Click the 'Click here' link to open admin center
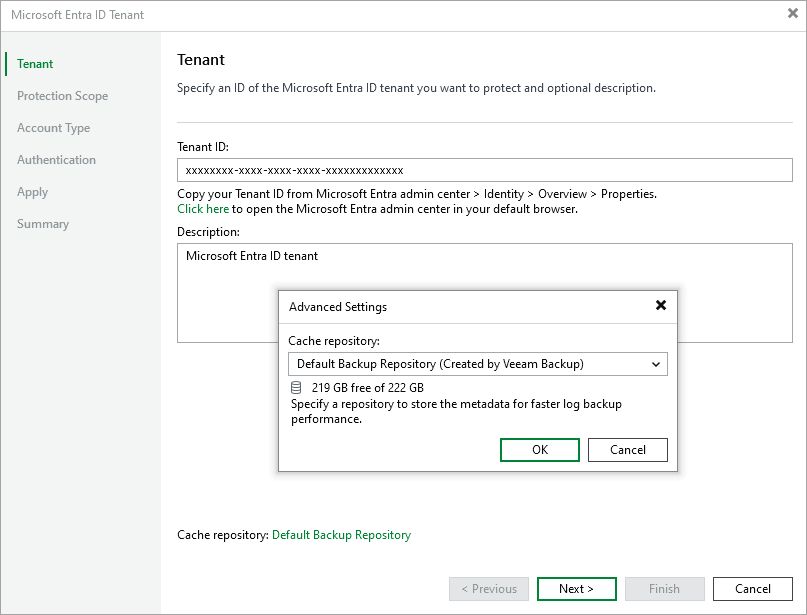Image resolution: width=807 pixels, height=615 pixels. 203,209
